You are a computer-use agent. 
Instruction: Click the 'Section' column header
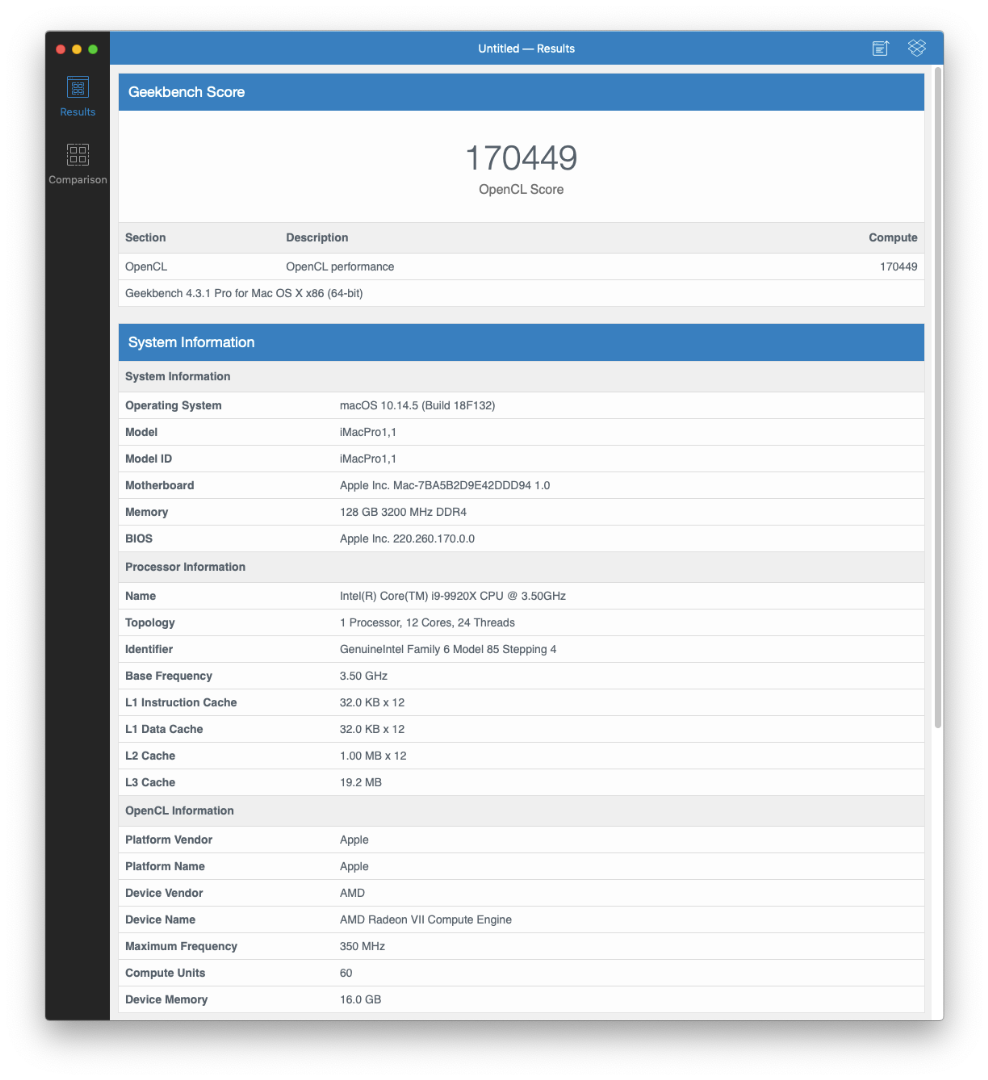145,238
